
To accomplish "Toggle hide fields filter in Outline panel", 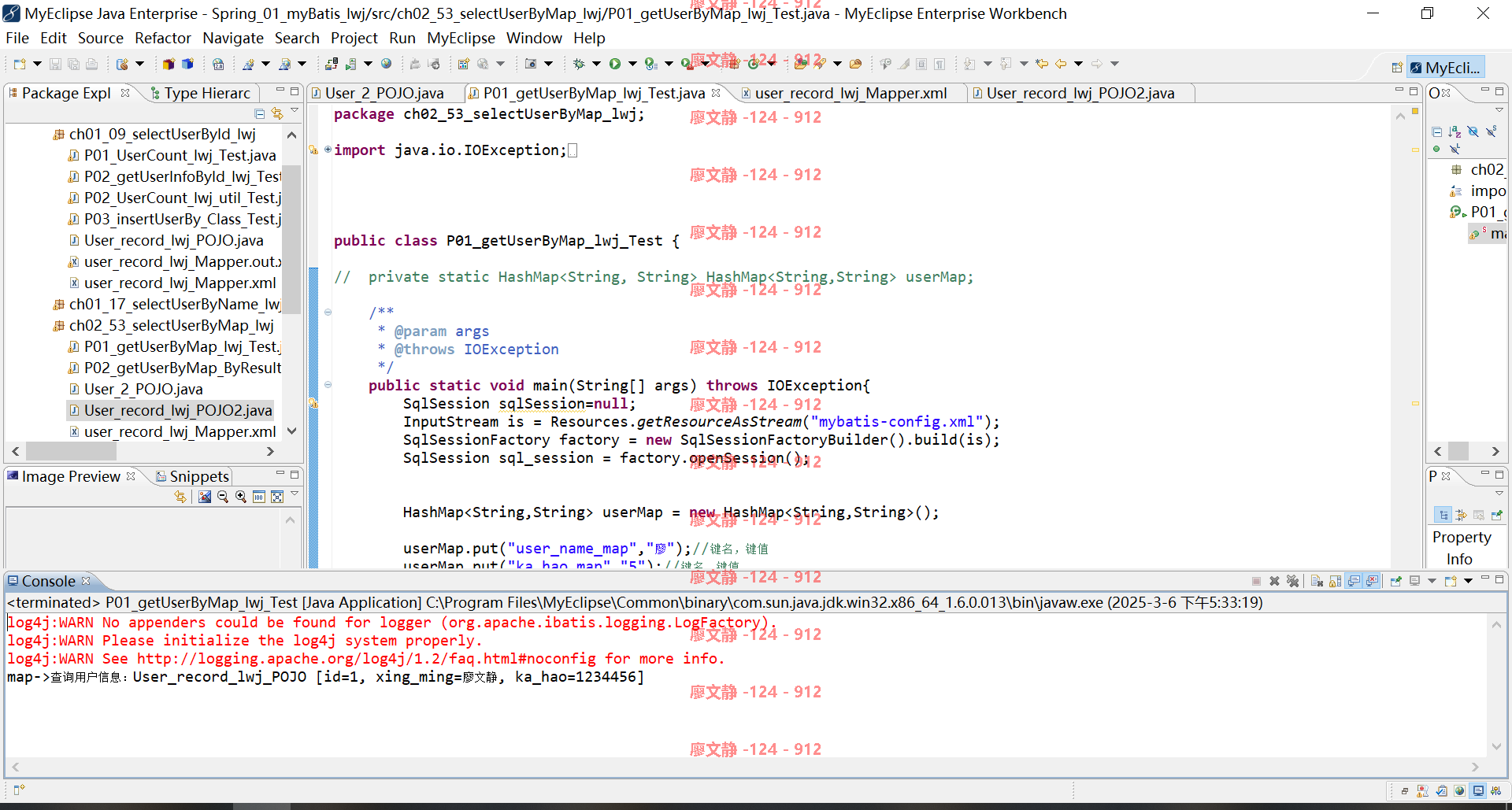I will click(x=1473, y=131).
